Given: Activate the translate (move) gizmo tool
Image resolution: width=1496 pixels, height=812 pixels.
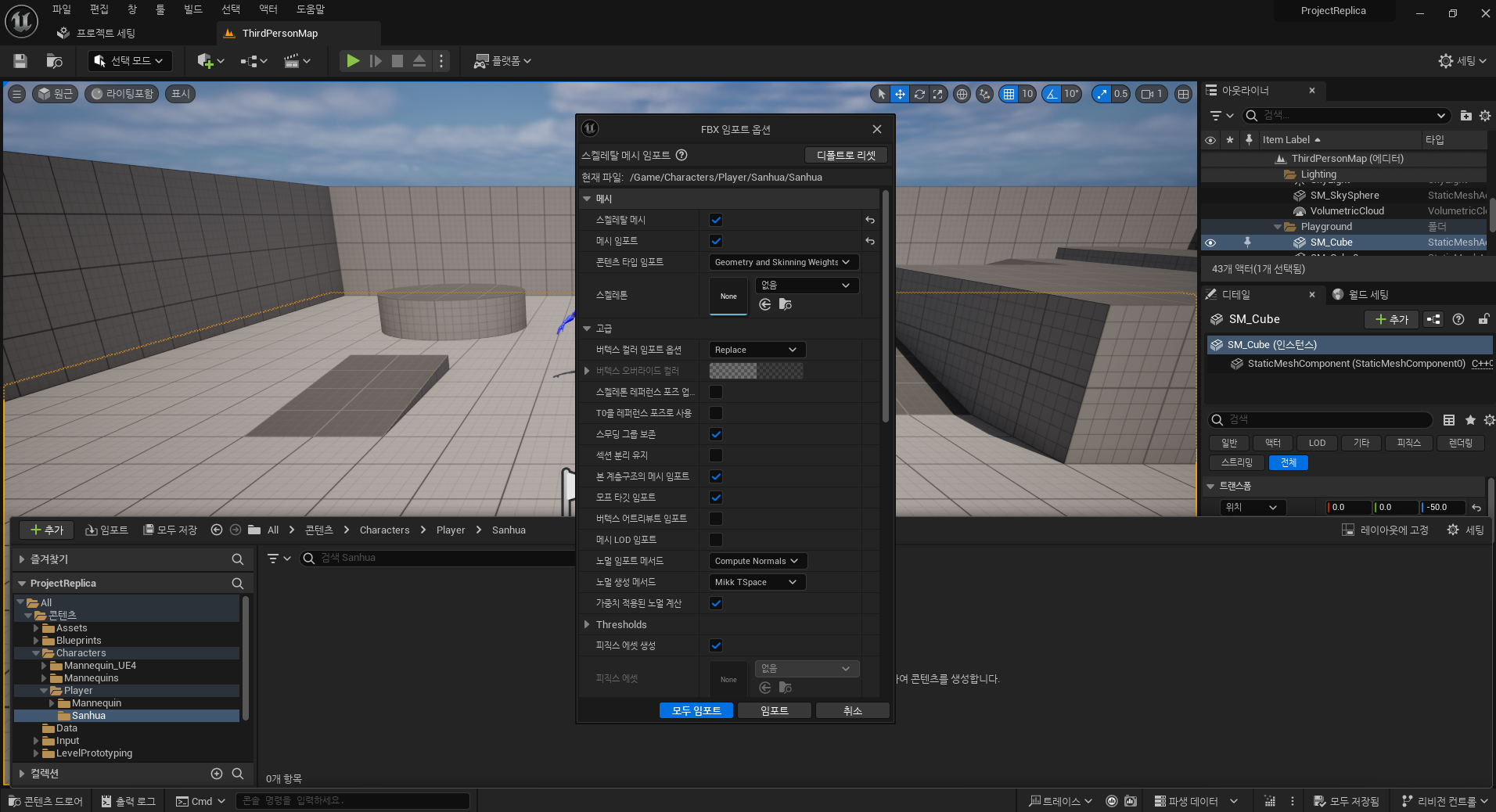Looking at the screenshot, I should pyautogui.click(x=901, y=94).
